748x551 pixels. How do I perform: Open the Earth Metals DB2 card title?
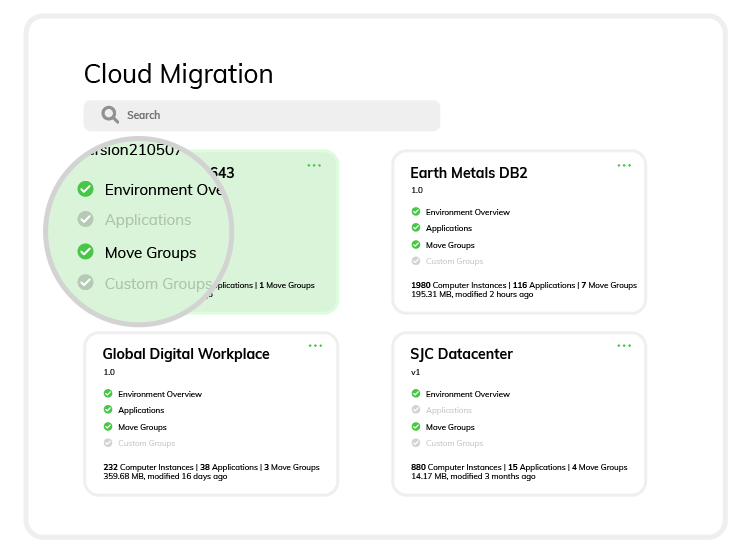468,173
